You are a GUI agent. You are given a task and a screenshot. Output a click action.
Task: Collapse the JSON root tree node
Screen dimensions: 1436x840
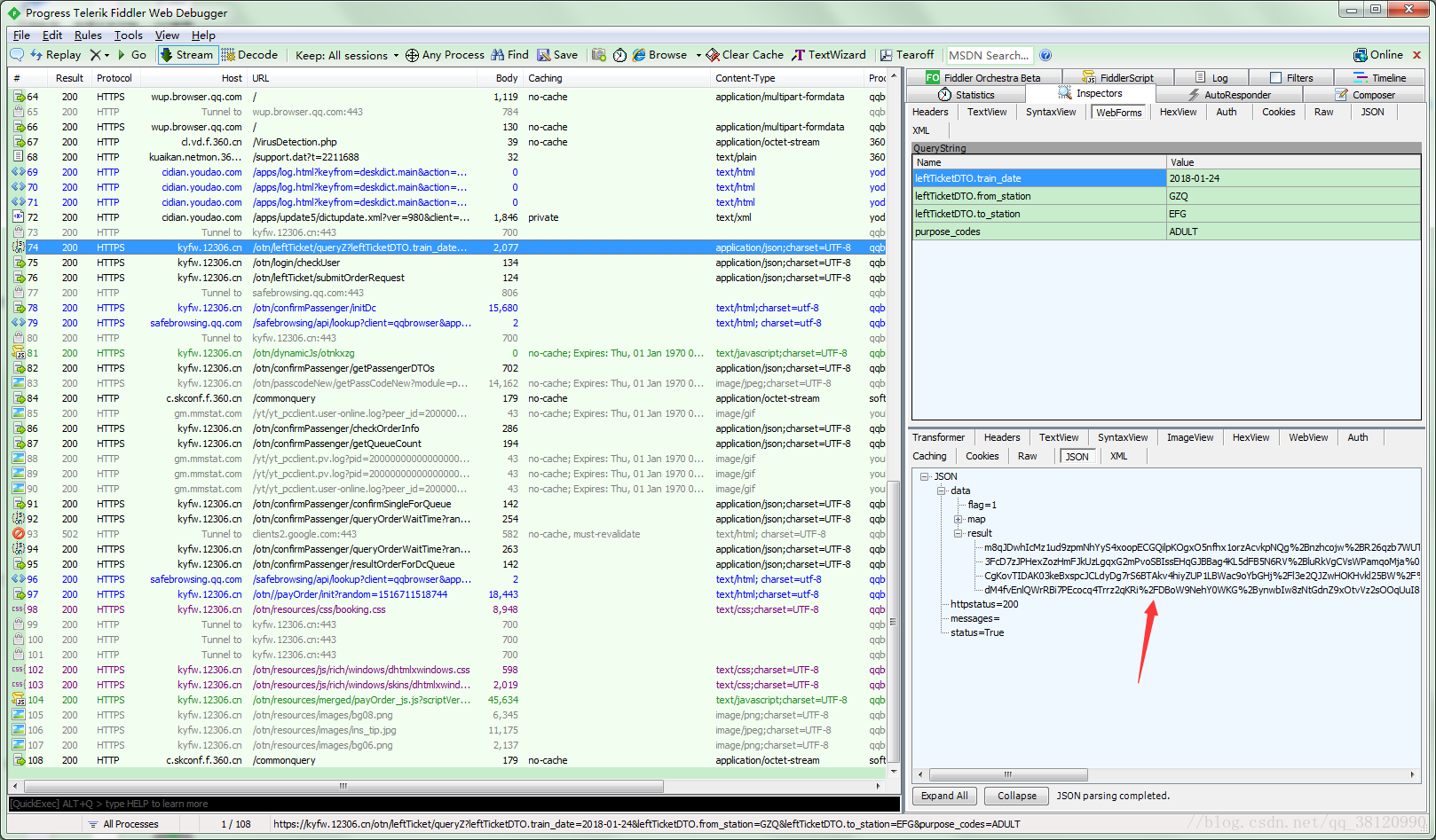pos(925,476)
